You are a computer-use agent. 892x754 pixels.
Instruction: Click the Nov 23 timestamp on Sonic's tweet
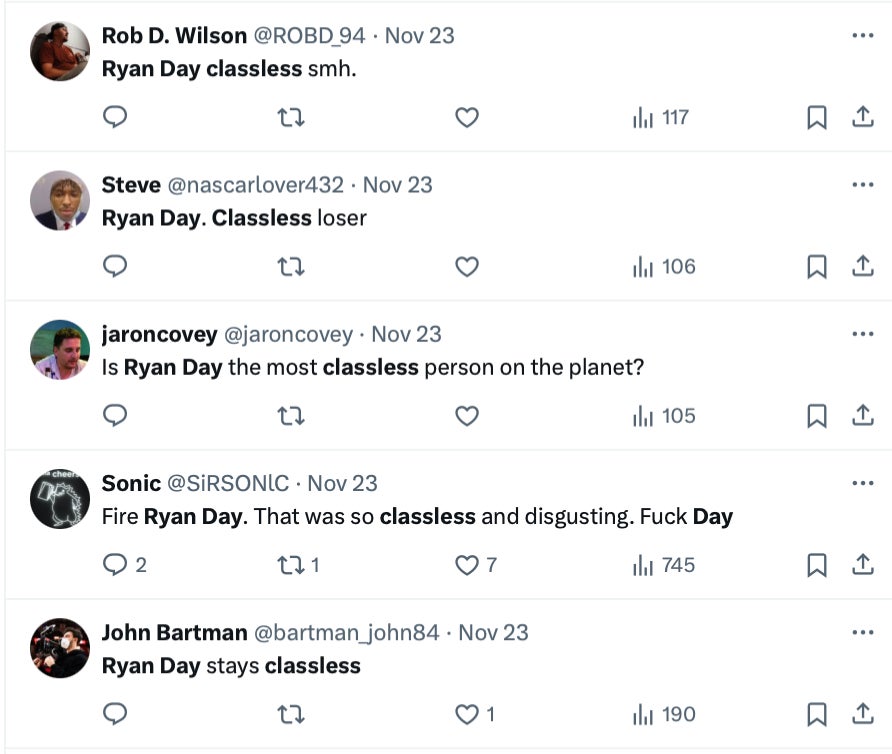(342, 483)
